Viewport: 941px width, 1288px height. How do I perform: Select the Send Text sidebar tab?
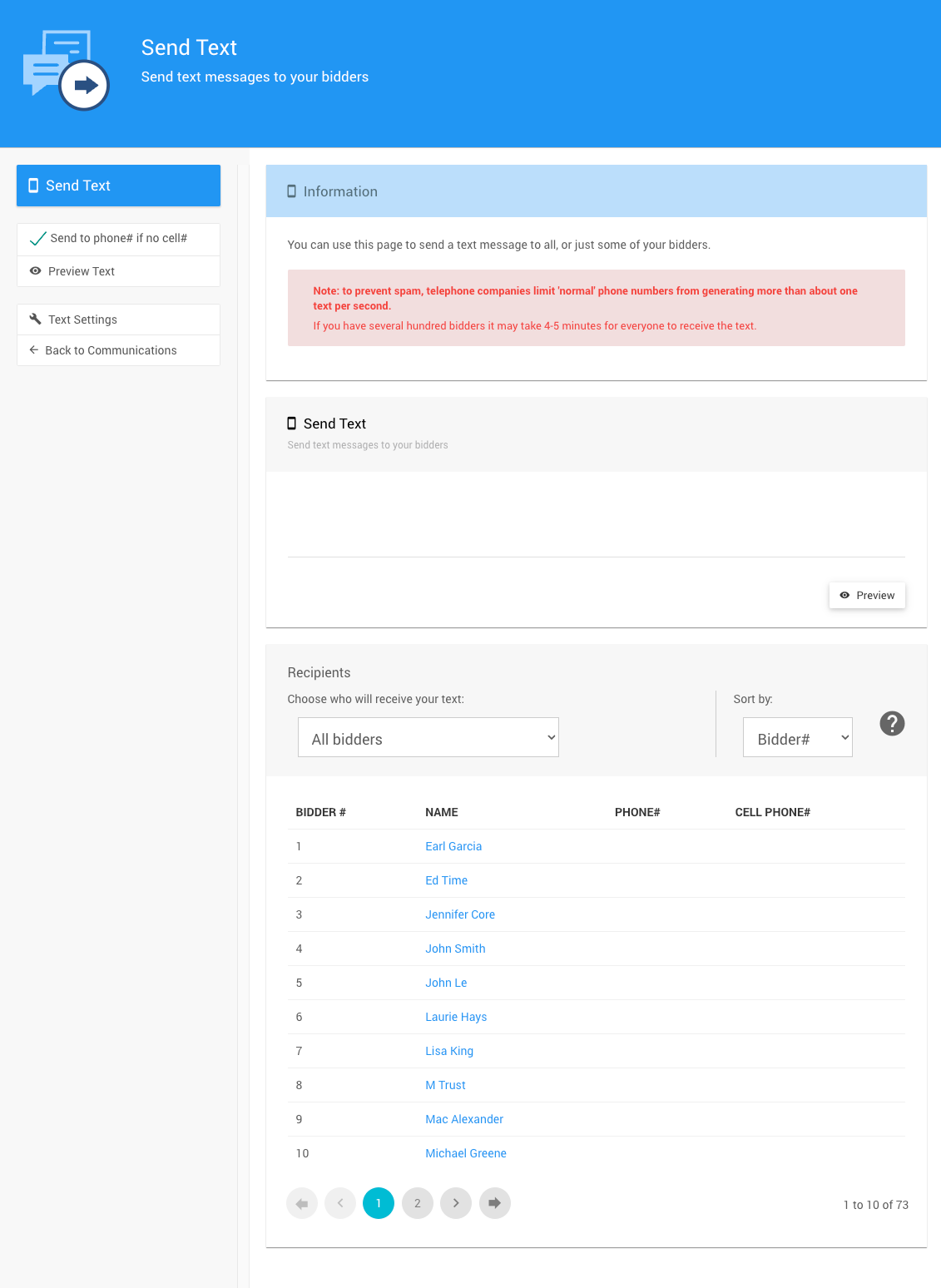pyautogui.click(x=118, y=186)
